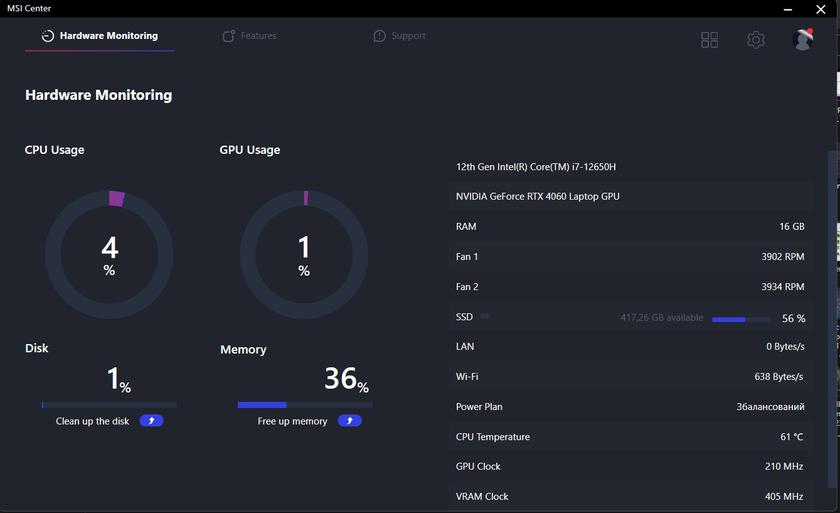Image resolution: width=840 pixels, height=513 pixels.
Task: Click the GPU Usage circular gauge
Action: (304, 254)
